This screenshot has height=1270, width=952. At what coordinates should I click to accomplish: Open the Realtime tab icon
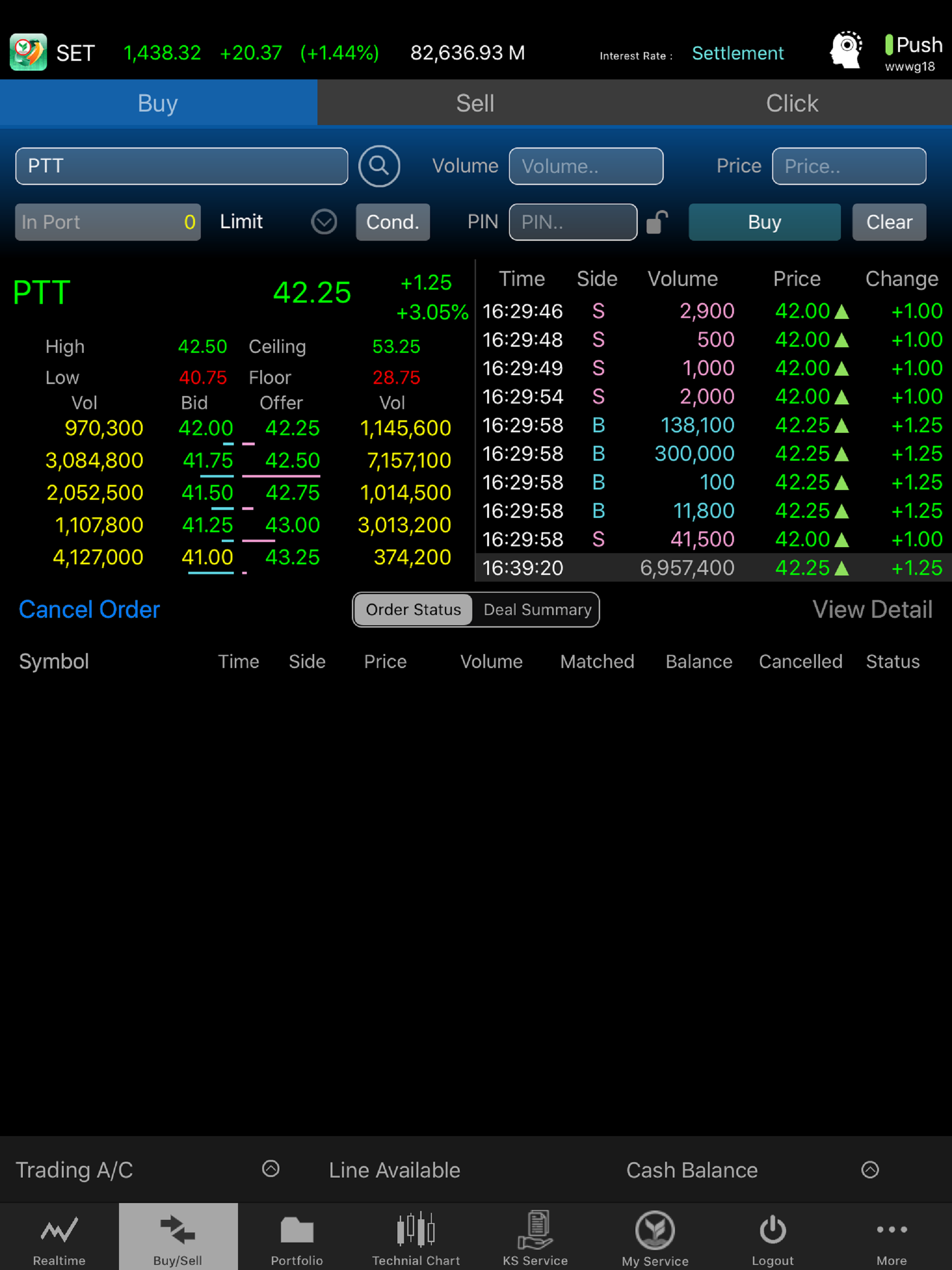tap(59, 1230)
